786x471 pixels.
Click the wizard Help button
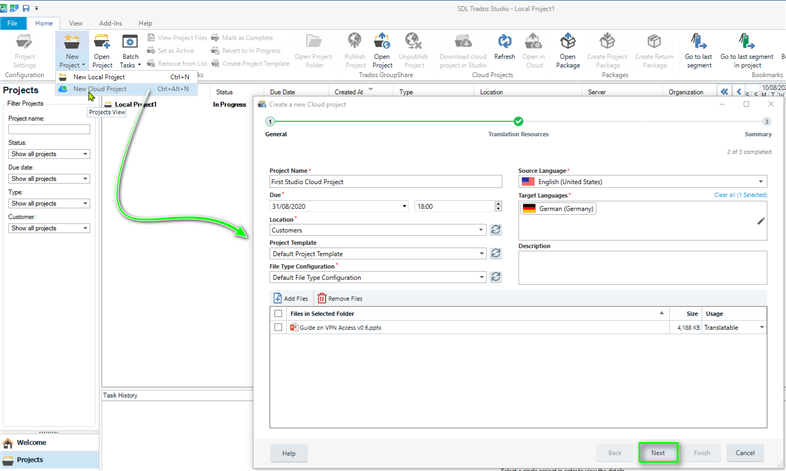pyautogui.click(x=289, y=453)
